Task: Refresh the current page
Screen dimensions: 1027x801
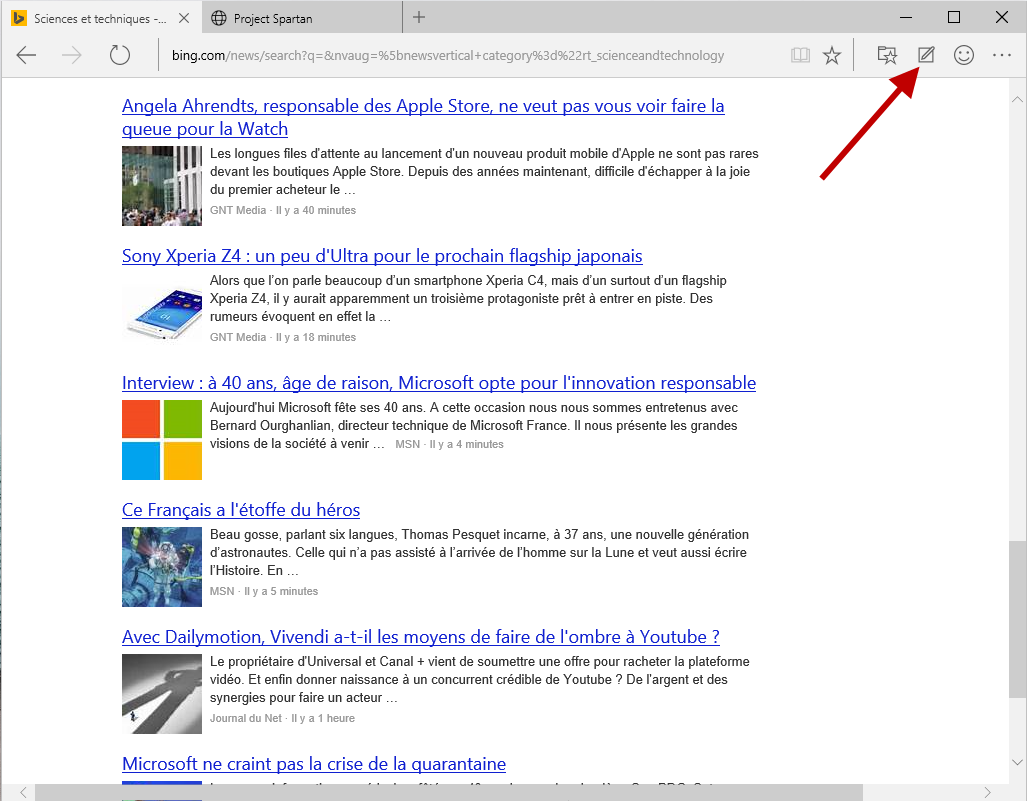Action: pos(119,55)
